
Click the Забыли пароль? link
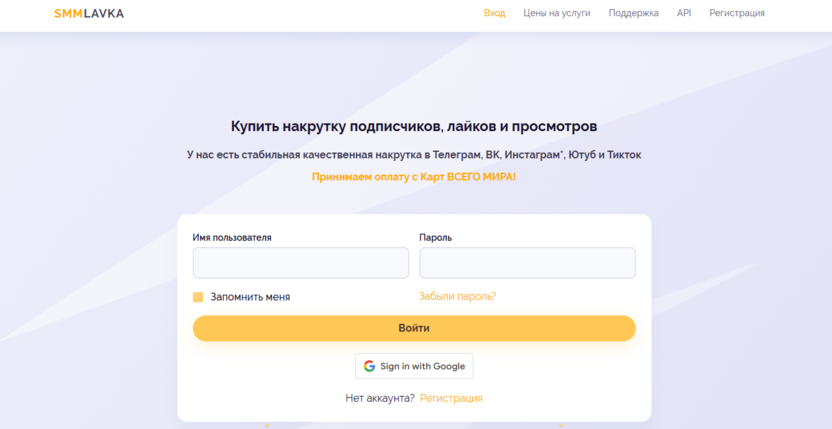[x=457, y=296]
